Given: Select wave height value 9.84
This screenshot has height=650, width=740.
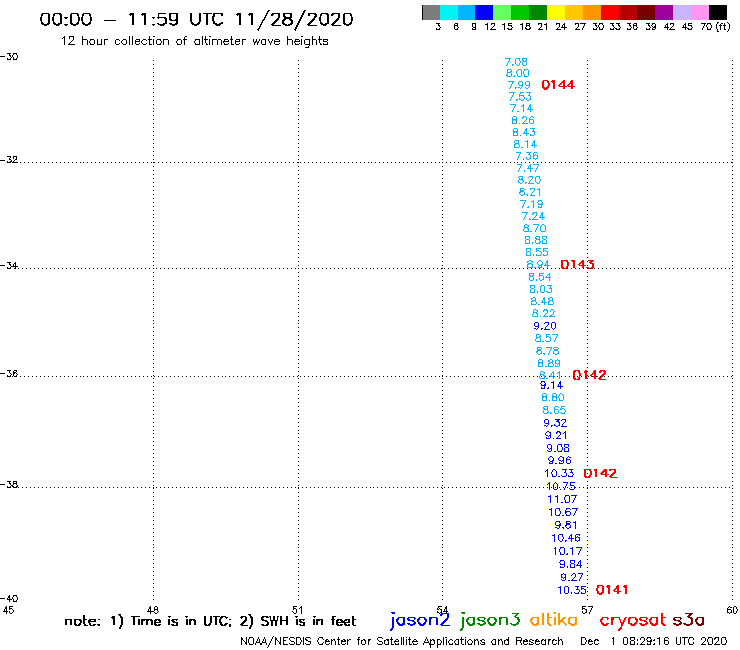Looking at the screenshot, I should tap(570, 565).
